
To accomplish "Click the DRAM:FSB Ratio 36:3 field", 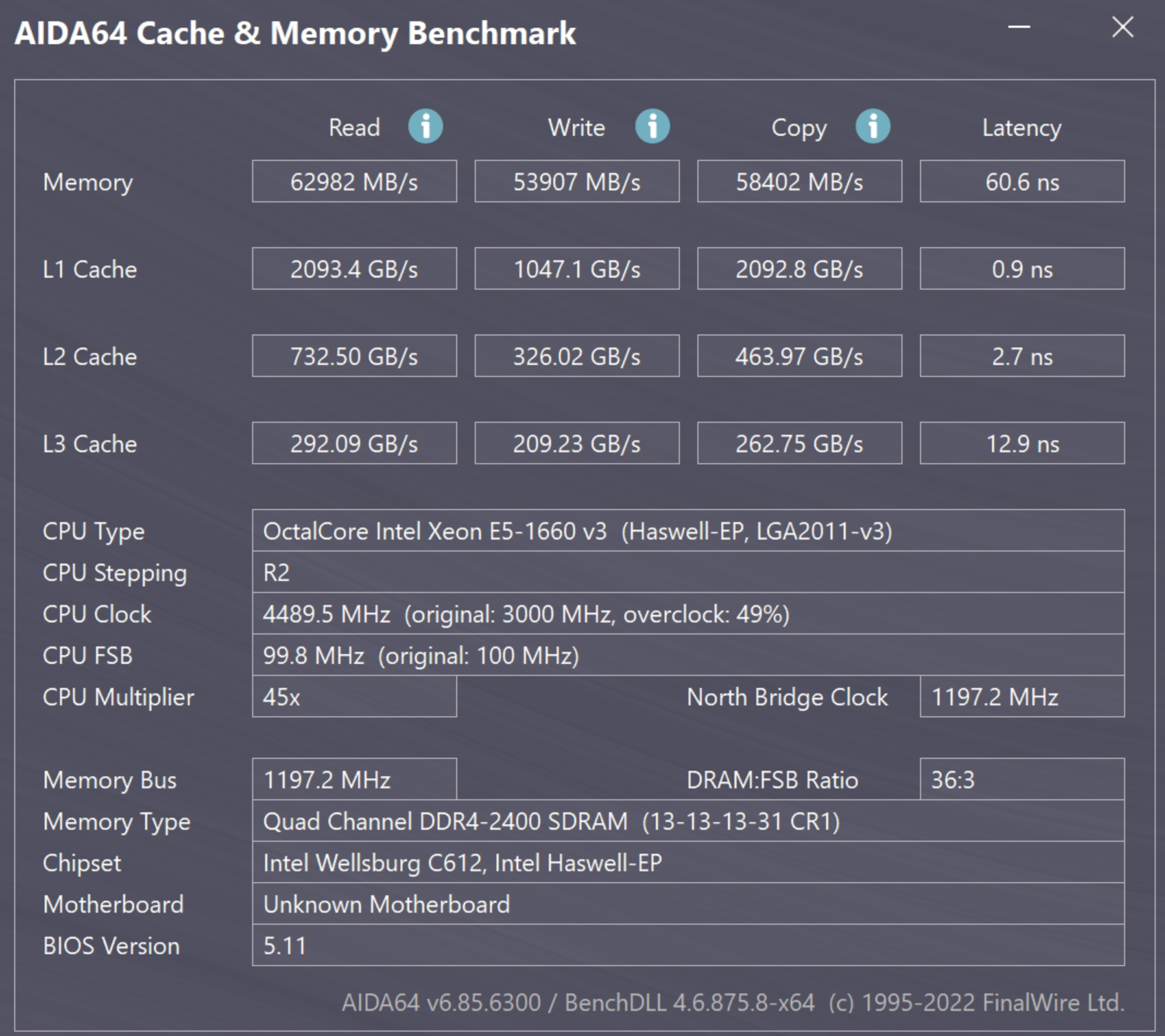I will click(x=1022, y=779).
